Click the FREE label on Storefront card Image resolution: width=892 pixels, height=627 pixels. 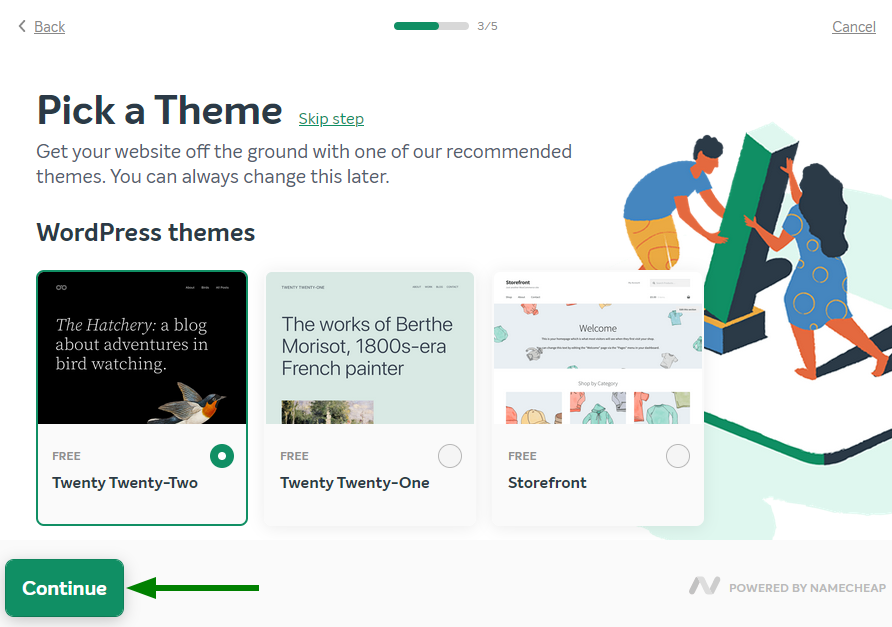[x=522, y=456]
